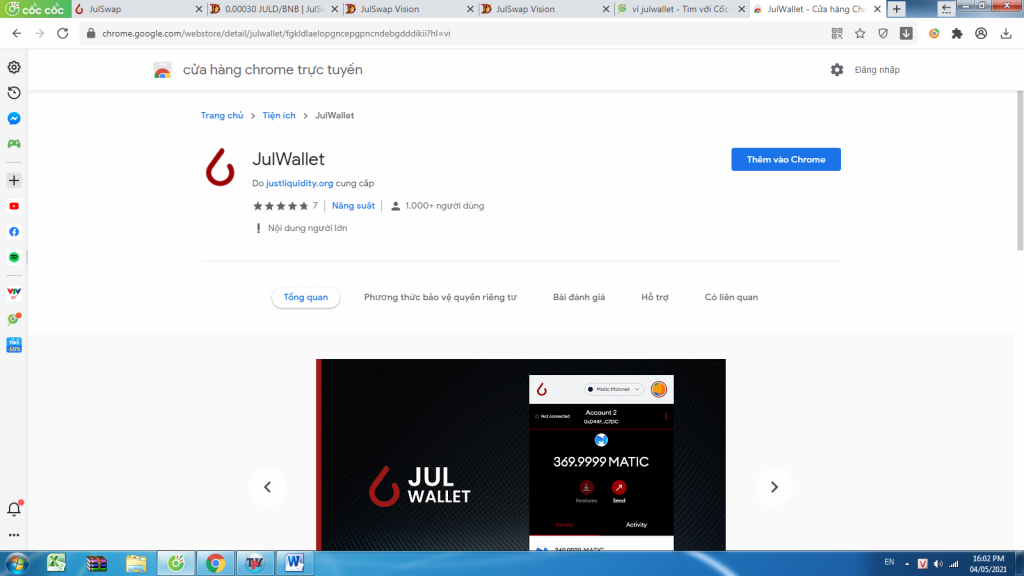Open YouTube shortcut in the sidebar
The image size is (1024, 576).
[x=14, y=206]
